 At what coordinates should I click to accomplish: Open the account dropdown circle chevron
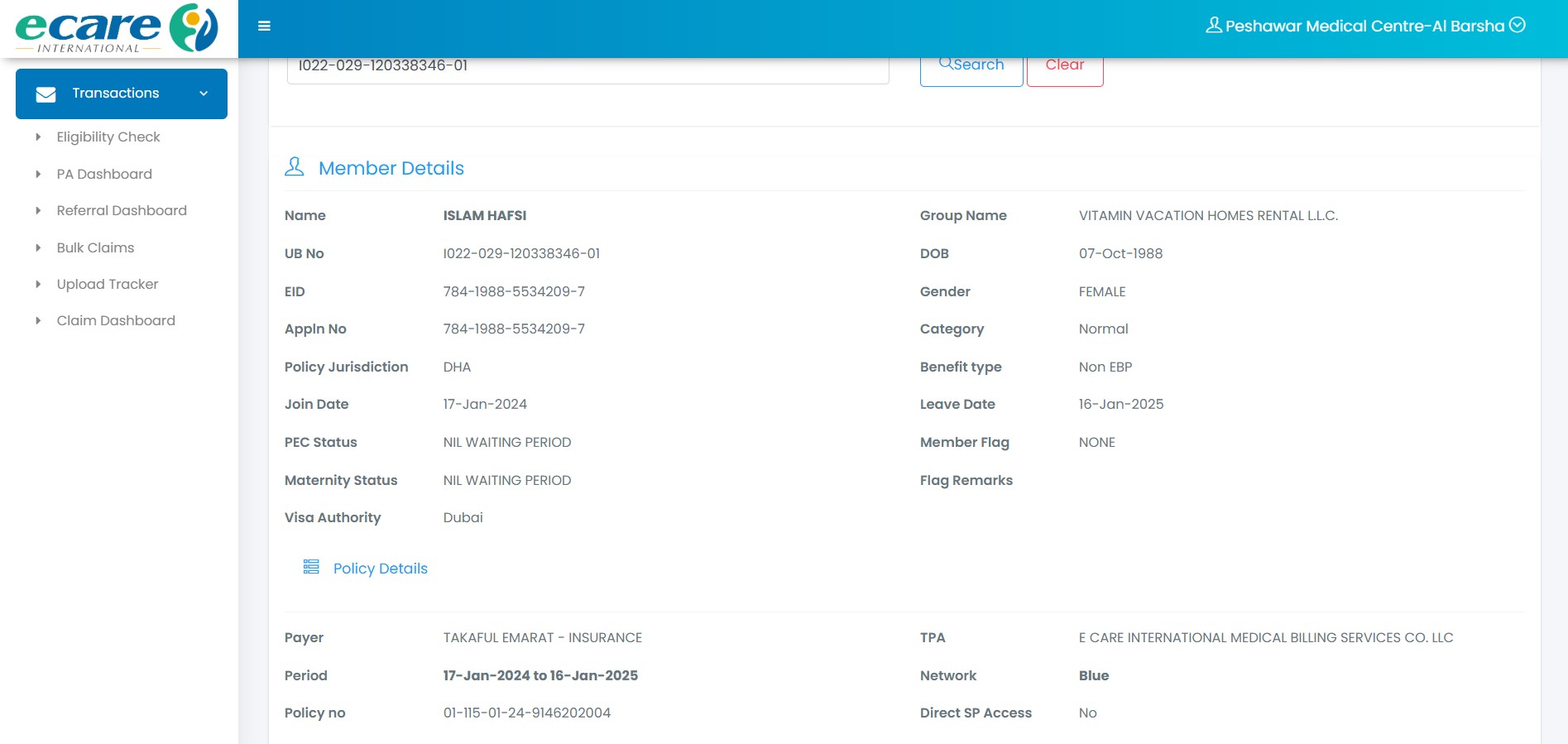click(x=1518, y=26)
